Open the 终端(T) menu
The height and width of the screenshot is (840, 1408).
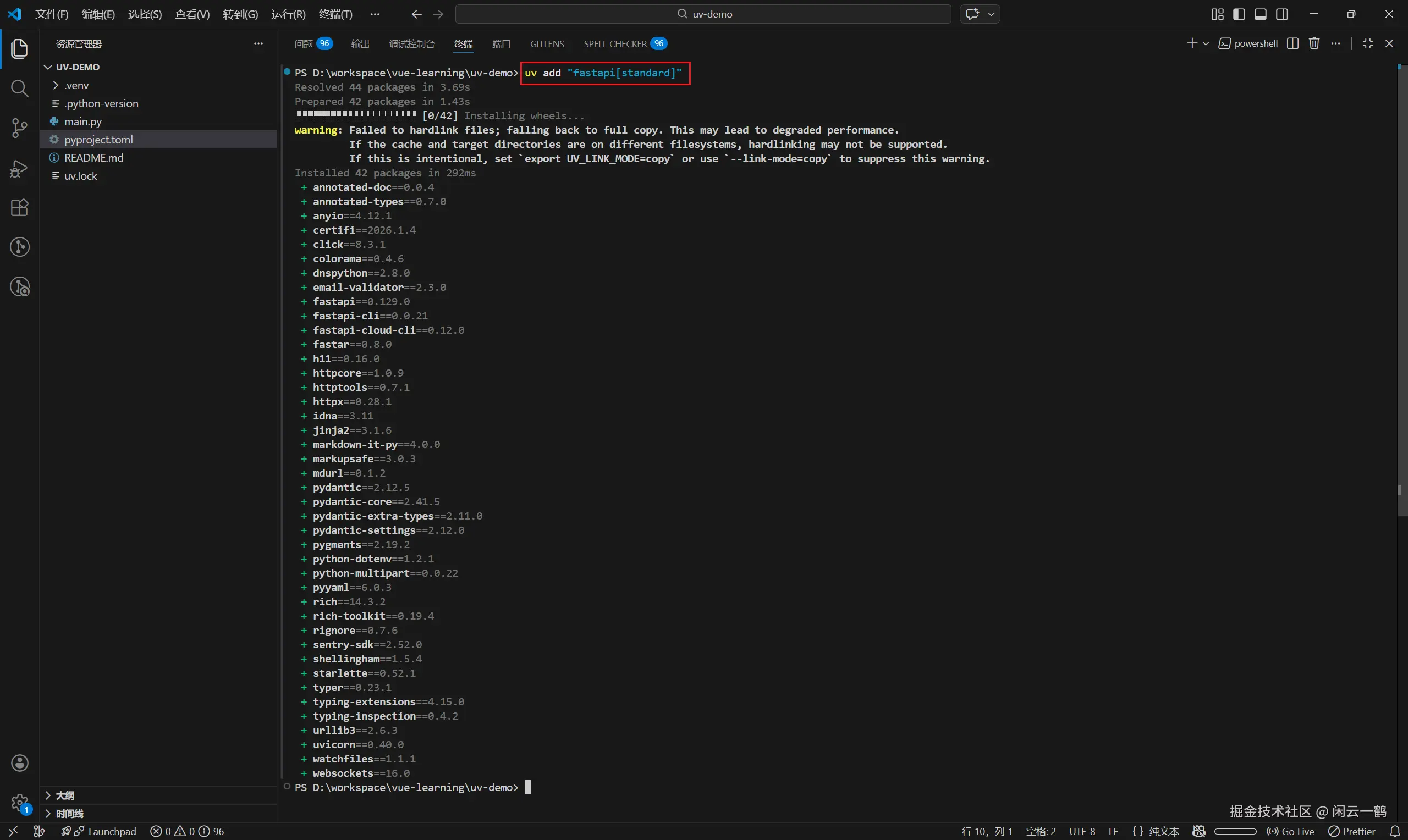[x=335, y=14]
